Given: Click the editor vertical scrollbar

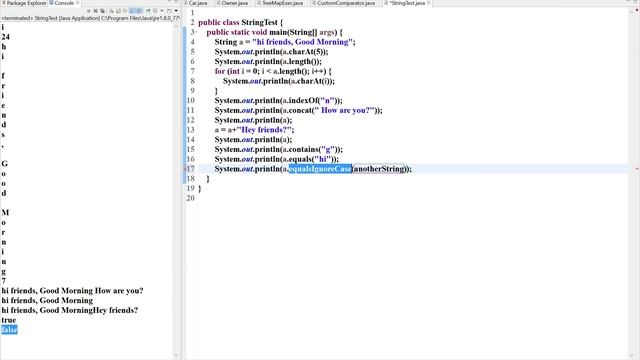Looking at the screenshot, I should pos(631,184).
